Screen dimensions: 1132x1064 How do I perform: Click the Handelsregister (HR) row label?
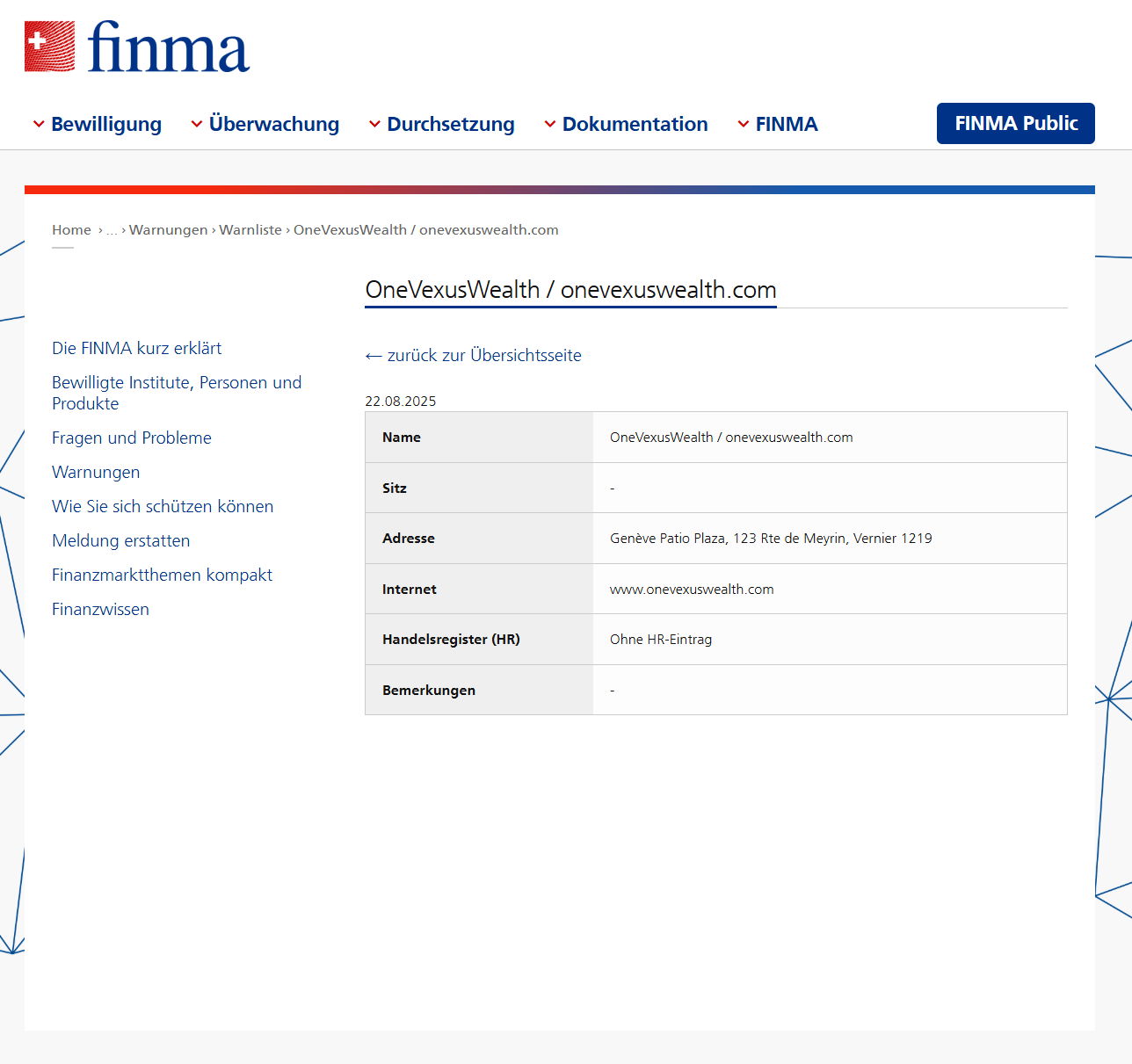(x=451, y=640)
